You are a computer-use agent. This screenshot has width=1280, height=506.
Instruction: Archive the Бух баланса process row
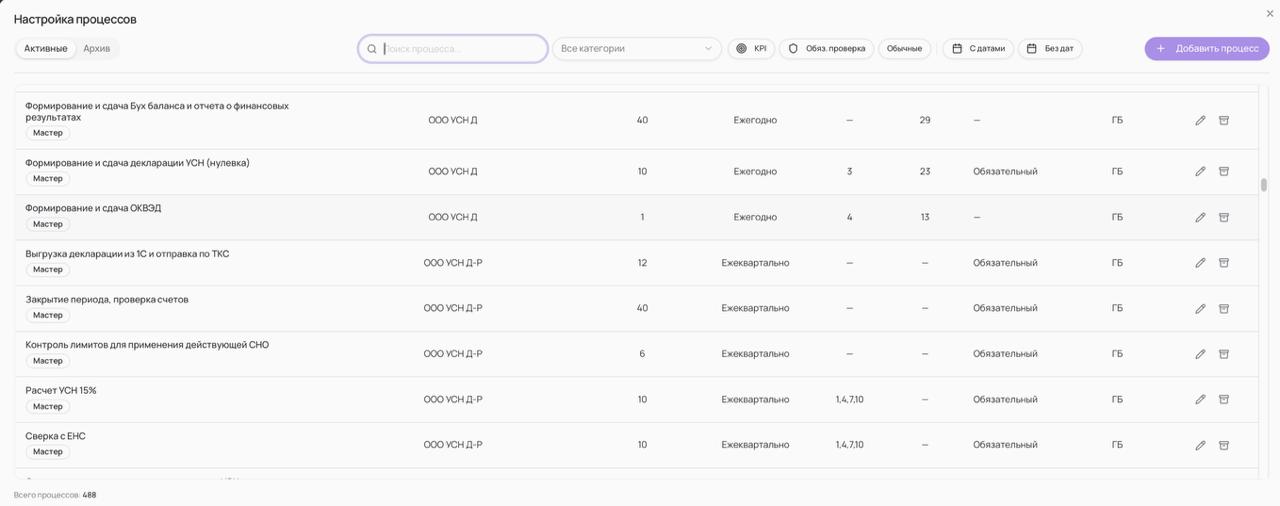[x=1223, y=120]
